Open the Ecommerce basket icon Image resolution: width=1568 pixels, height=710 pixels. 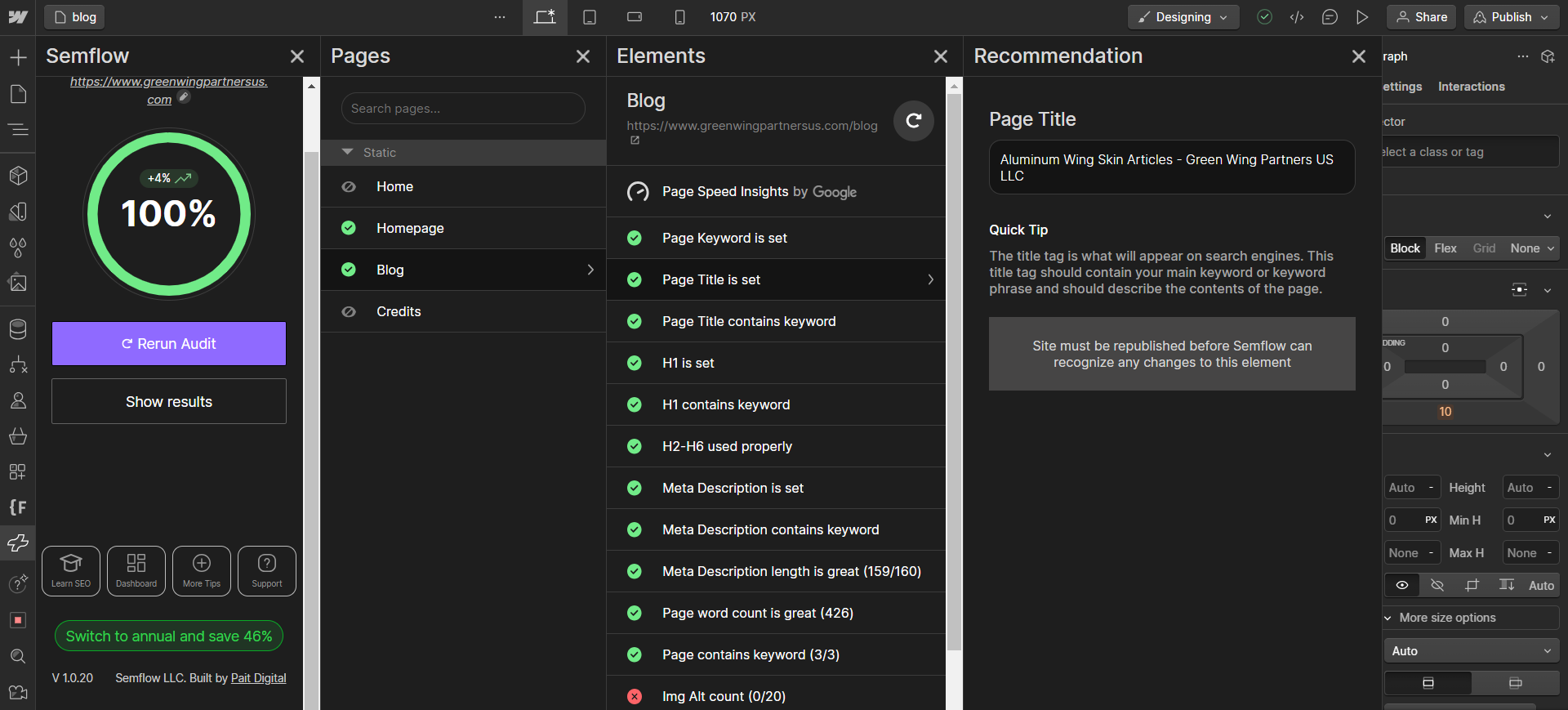pyautogui.click(x=18, y=435)
